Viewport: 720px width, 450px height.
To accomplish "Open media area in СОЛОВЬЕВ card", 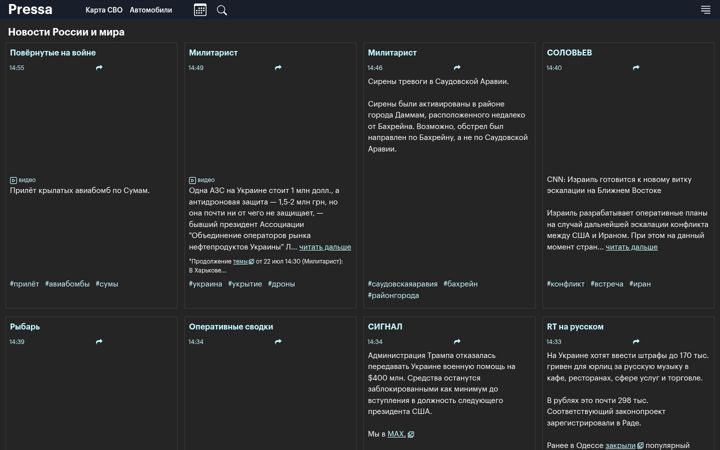I will point(628,124).
